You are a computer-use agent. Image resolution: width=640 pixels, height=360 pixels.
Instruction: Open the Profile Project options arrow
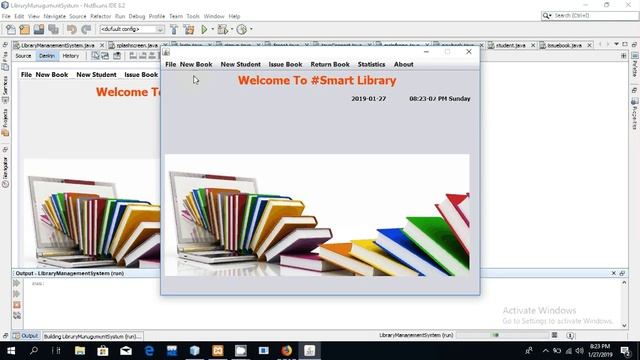click(251, 29)
